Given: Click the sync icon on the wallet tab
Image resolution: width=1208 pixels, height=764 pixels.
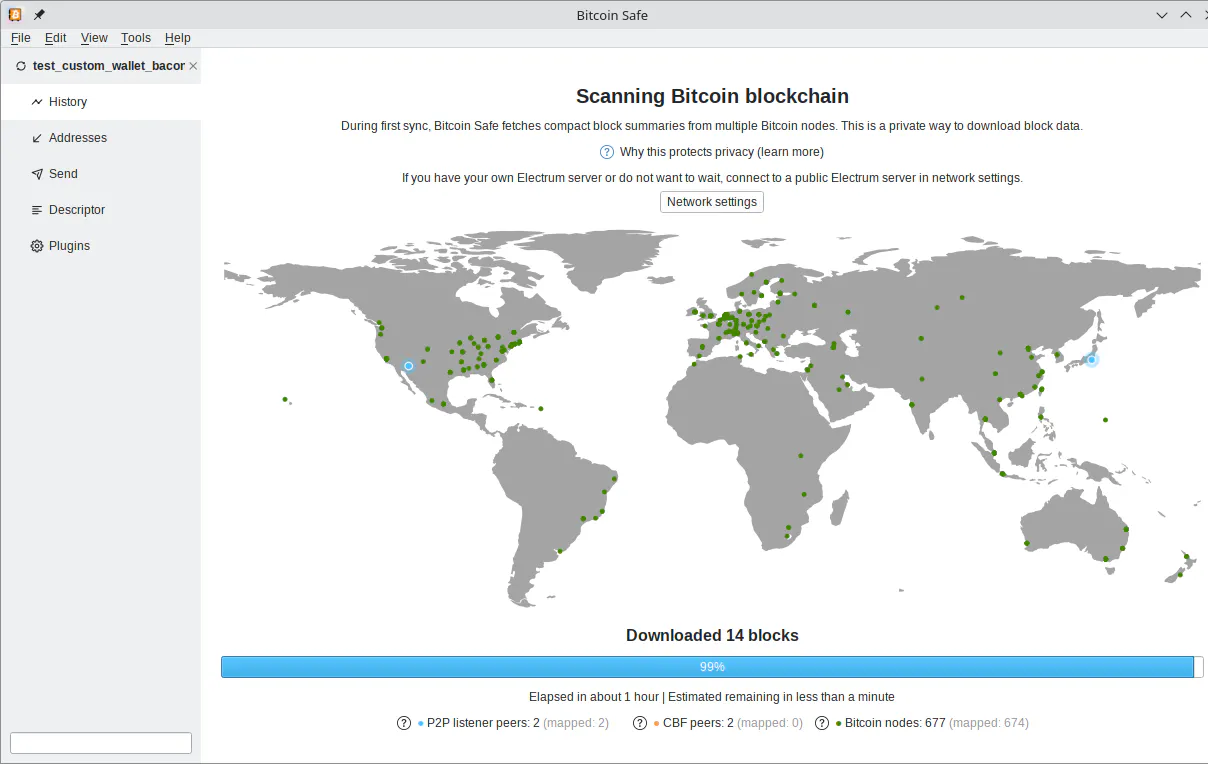Looking at the screenshot, I should point(21,66).
